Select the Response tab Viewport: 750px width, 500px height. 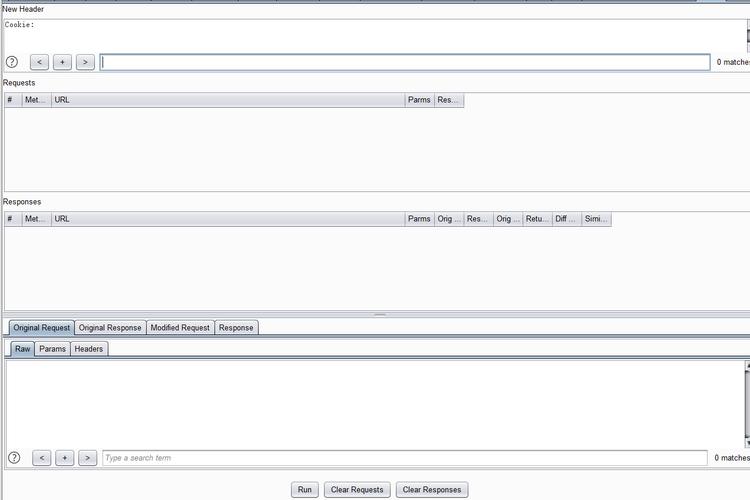(x=236, y=328)
